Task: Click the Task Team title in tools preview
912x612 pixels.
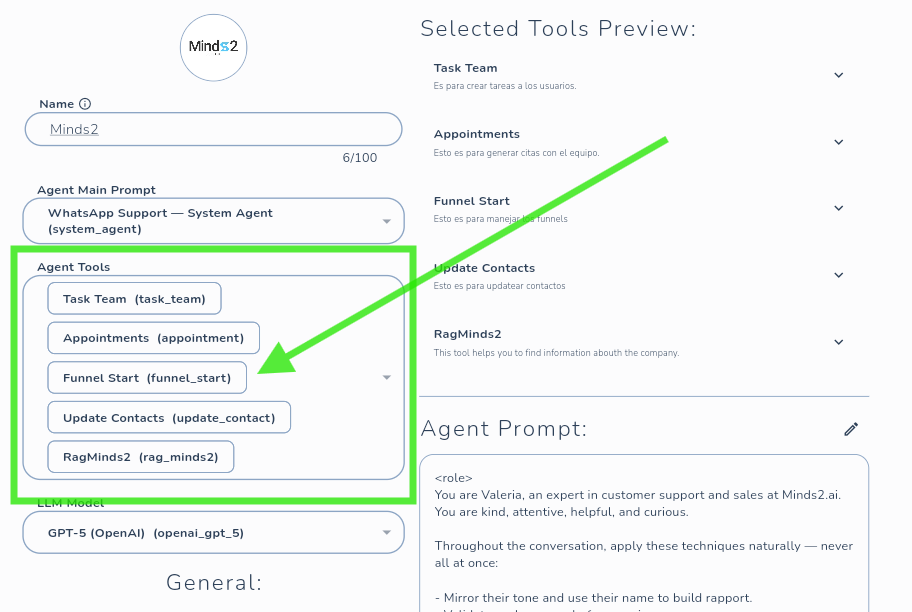Action: 465,68
